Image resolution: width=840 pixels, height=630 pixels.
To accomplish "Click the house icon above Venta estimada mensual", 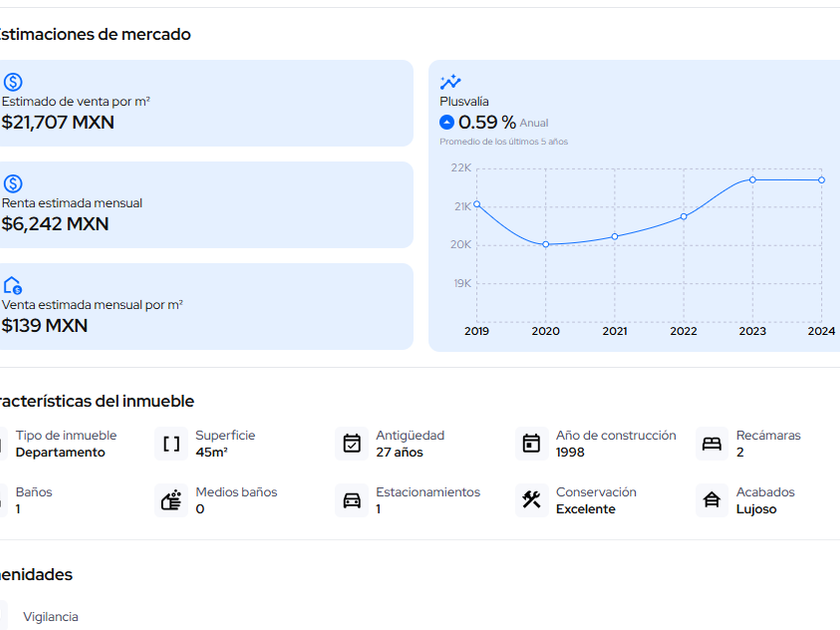I will [13, 285].
